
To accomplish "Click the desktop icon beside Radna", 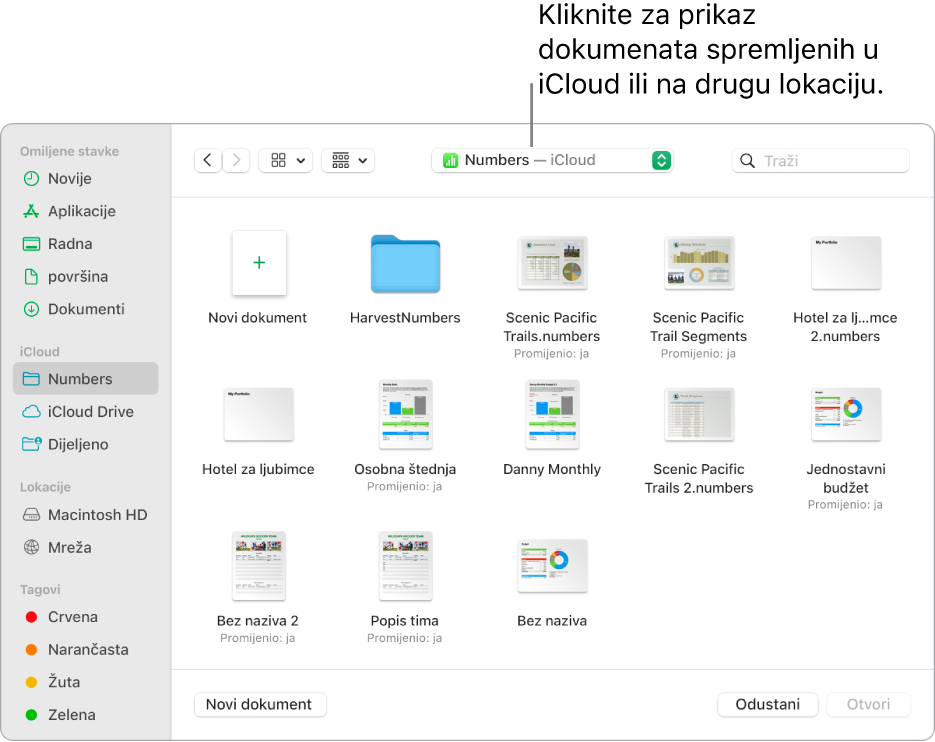I will pos(31,244).
